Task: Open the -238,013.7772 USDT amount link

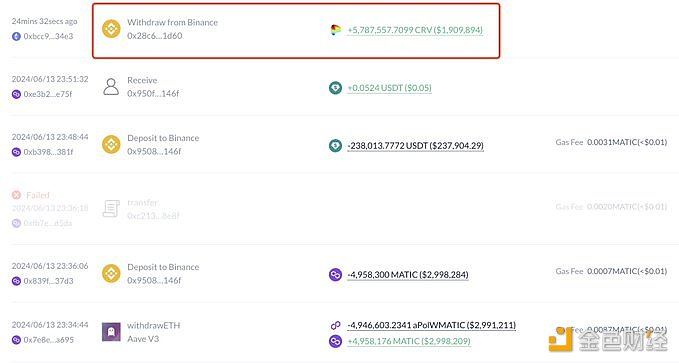Action: click(415, 146)
